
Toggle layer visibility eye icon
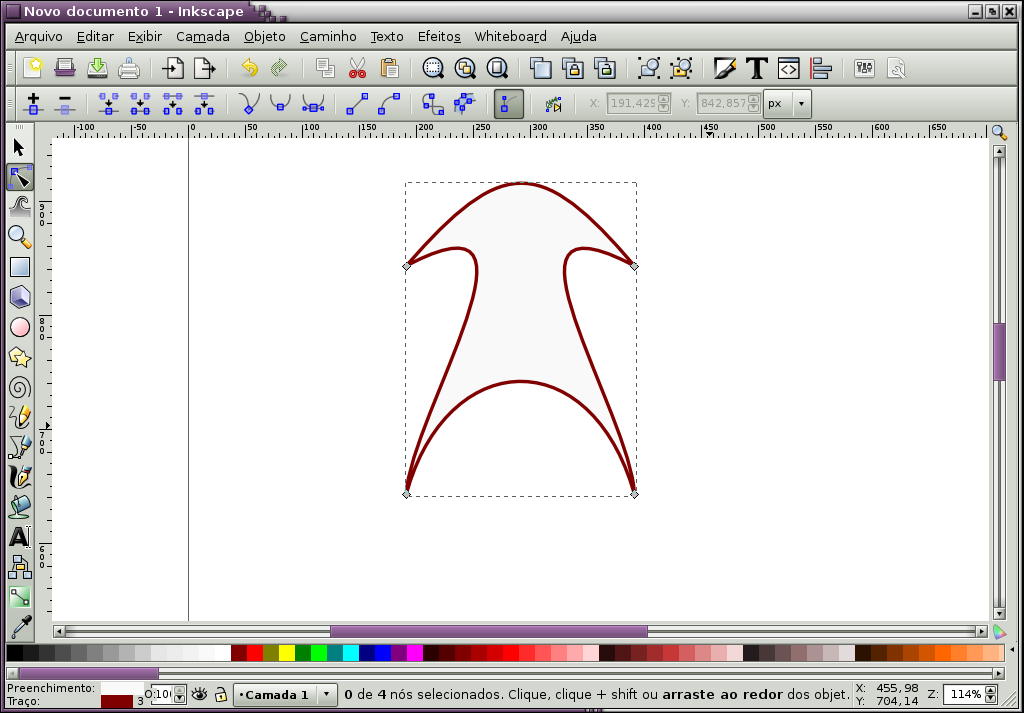199,694
